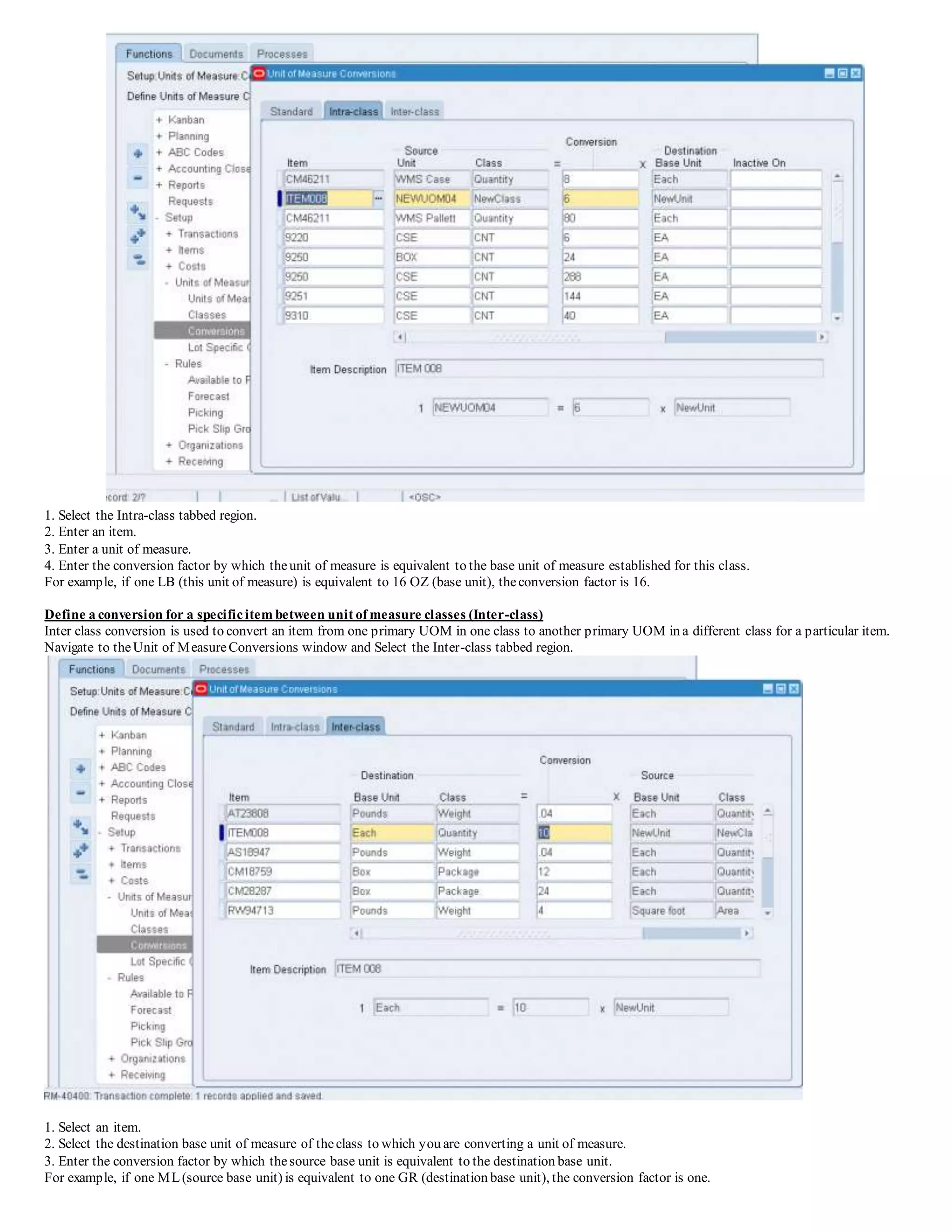Click the expand-node plus icon in top screenshot

pos(138,153)
